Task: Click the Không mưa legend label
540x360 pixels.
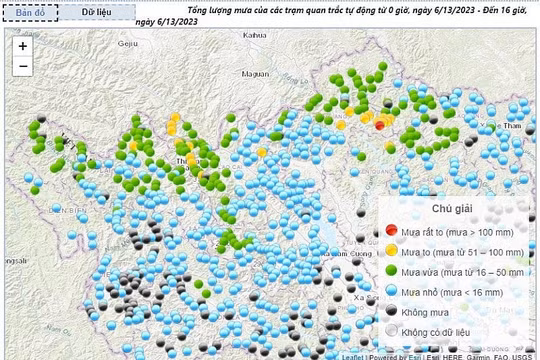Action: 425,313
